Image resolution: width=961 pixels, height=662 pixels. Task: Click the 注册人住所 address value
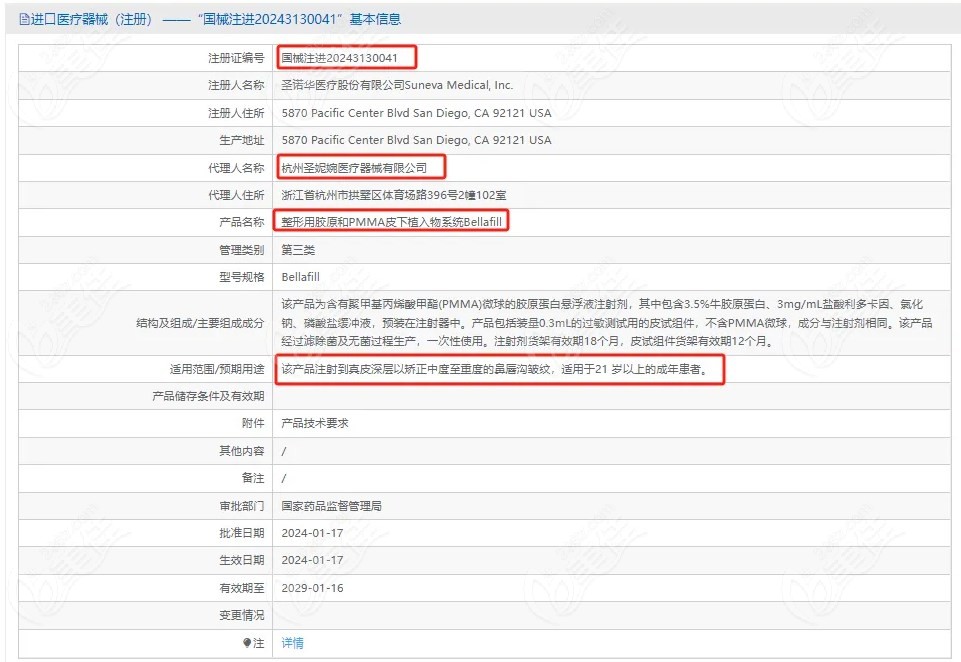point(416,113)
